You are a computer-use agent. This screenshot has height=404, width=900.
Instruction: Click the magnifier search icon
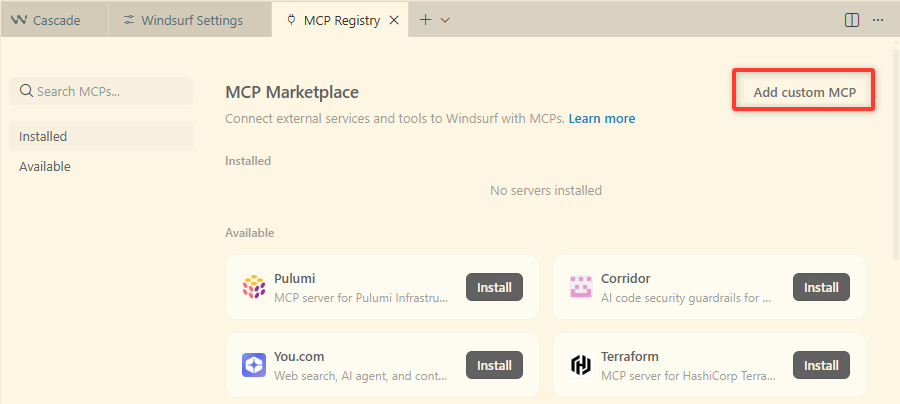[x=26, y=91]
